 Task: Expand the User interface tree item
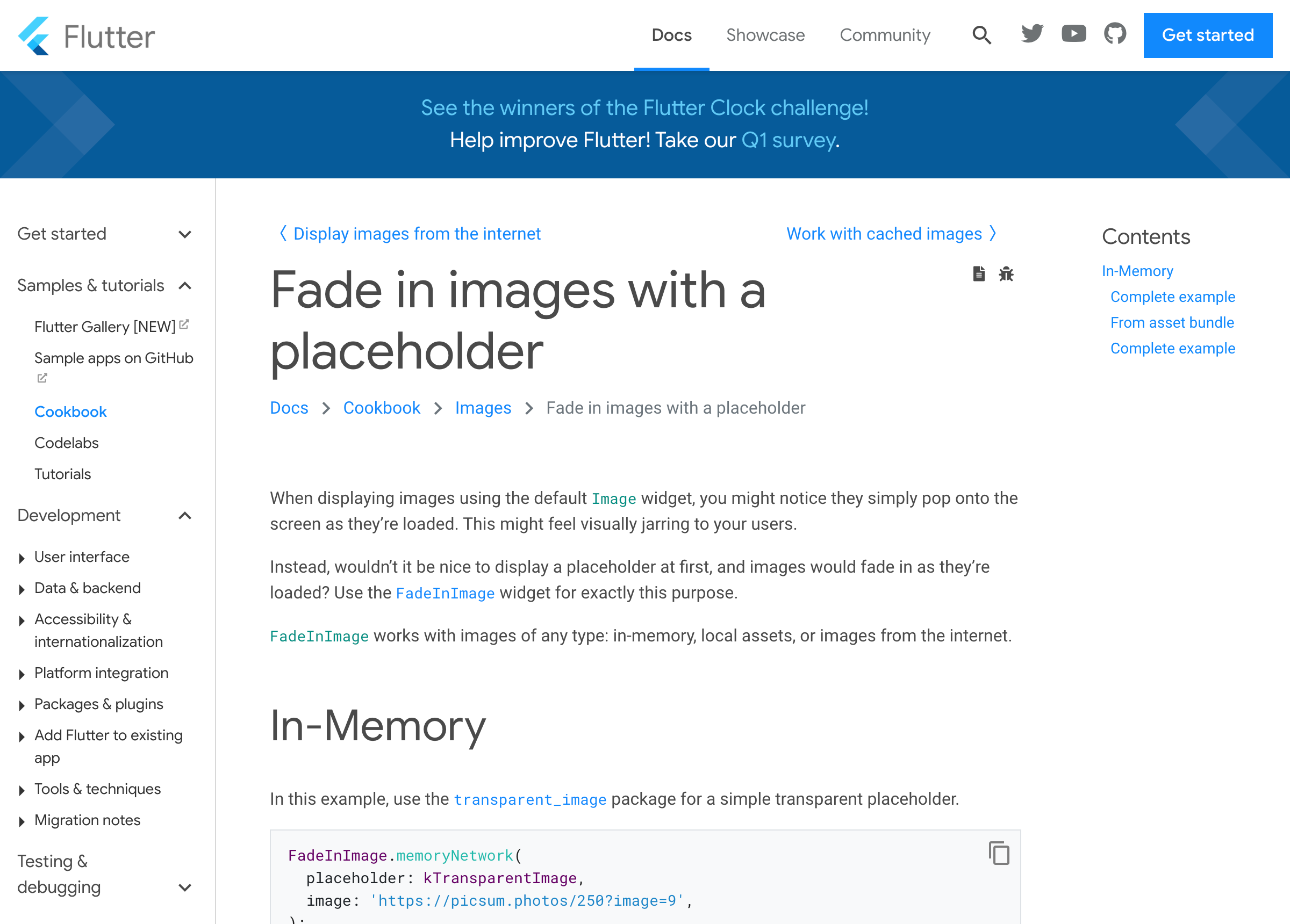[x=21, y=558]
